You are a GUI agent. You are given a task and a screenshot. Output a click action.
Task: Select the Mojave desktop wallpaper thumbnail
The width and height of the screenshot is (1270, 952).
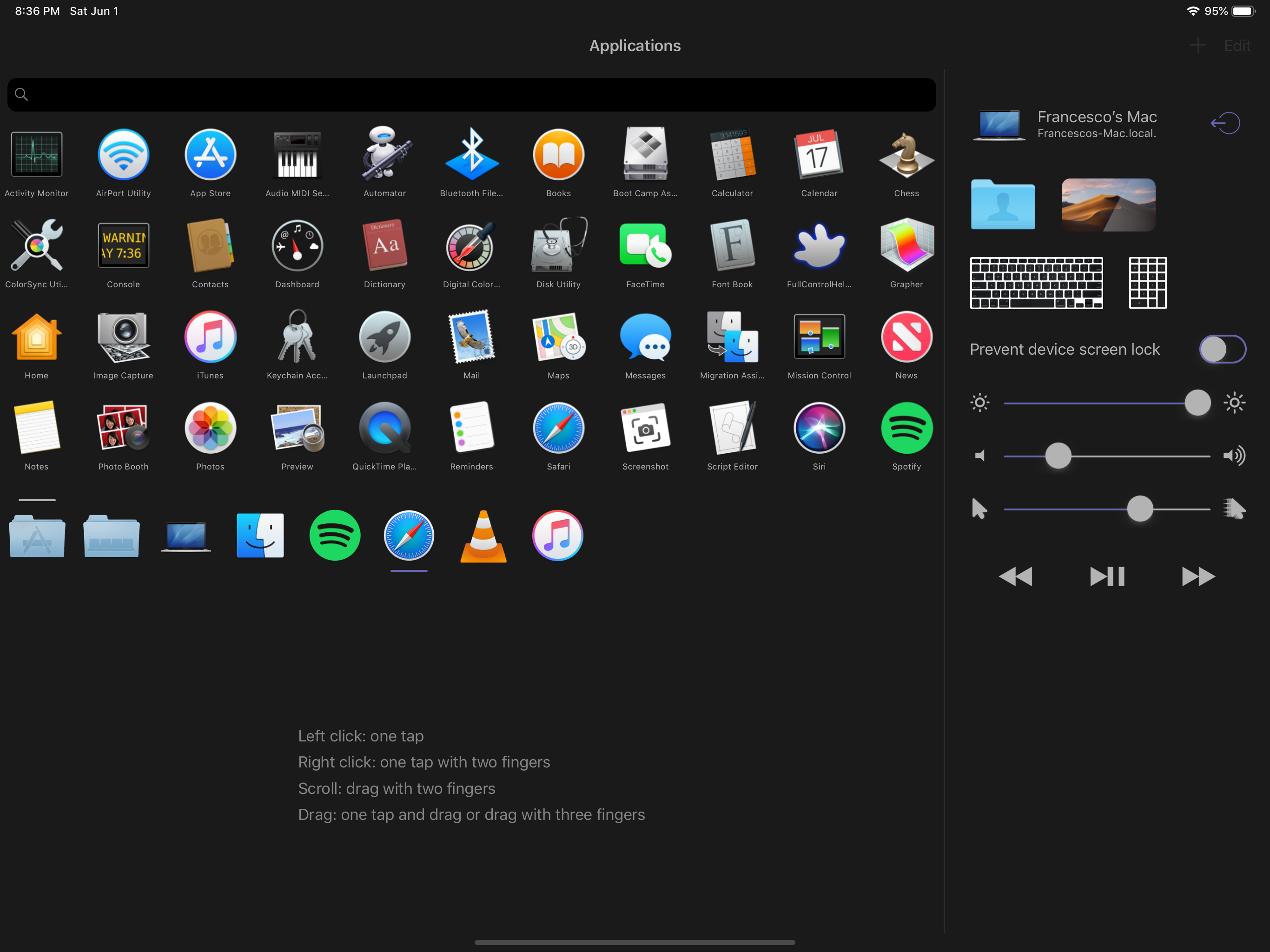pyautogui.click(x=1108, y=205)
